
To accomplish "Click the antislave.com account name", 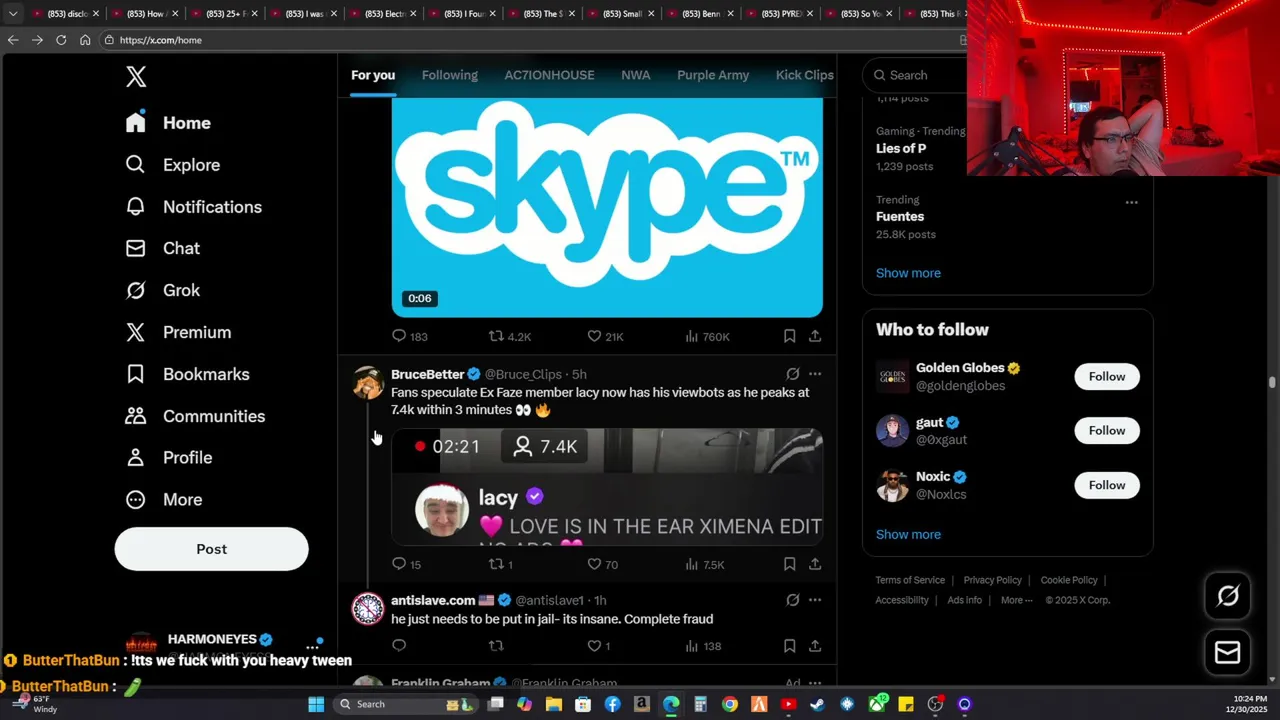I will click(x=433, y=600).
